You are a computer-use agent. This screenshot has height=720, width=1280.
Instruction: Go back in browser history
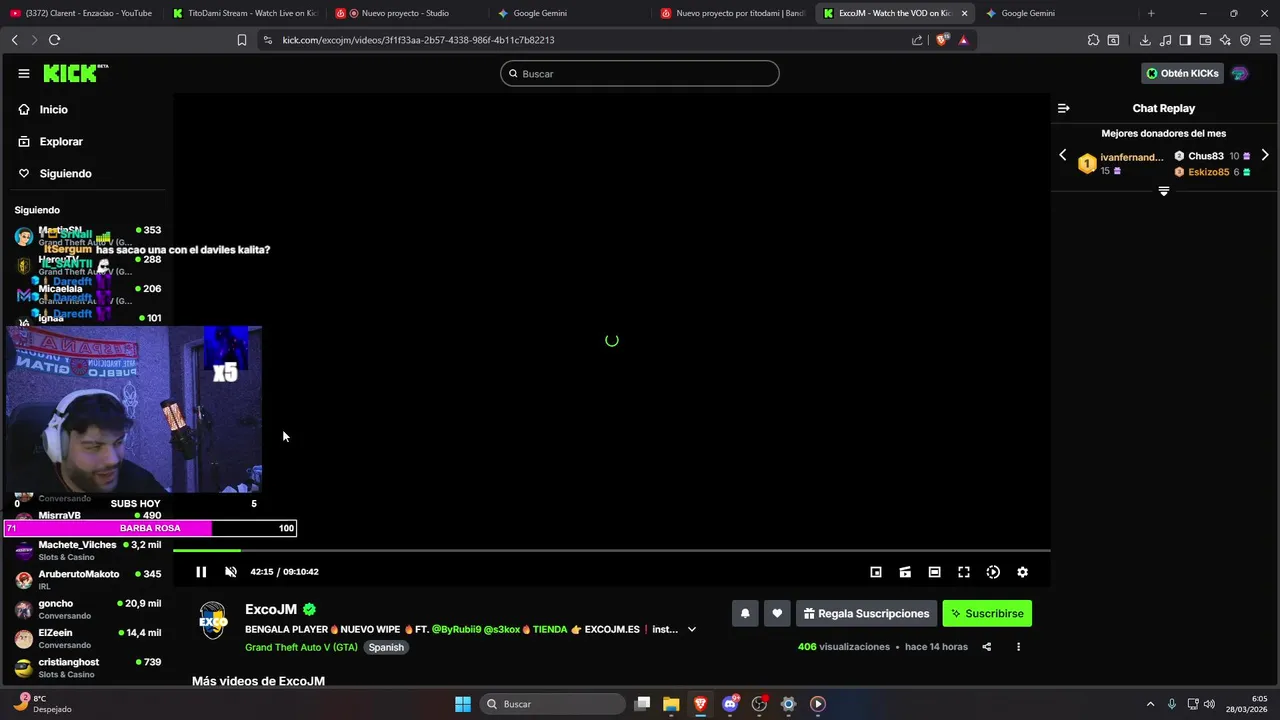click(x=15, y=40)
